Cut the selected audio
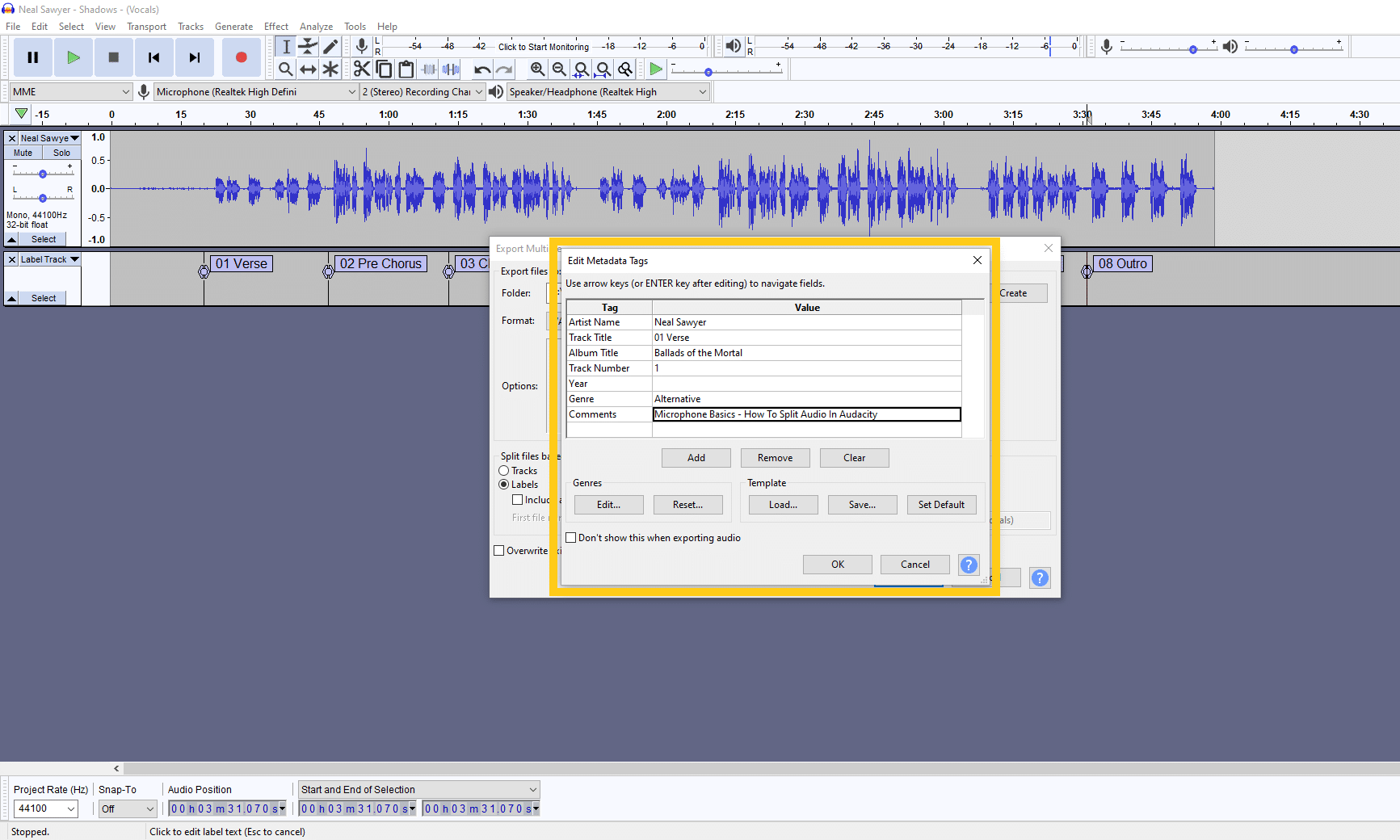The image size is (1400, 840). click(x=362, y=69)
